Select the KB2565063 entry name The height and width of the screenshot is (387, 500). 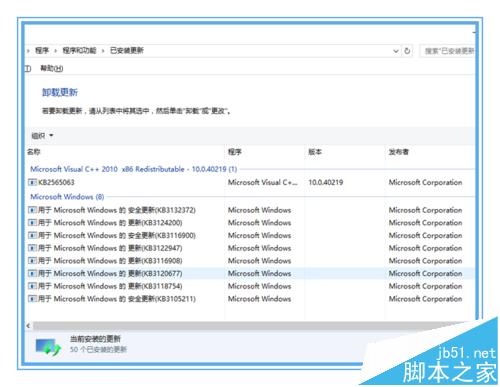56,182
